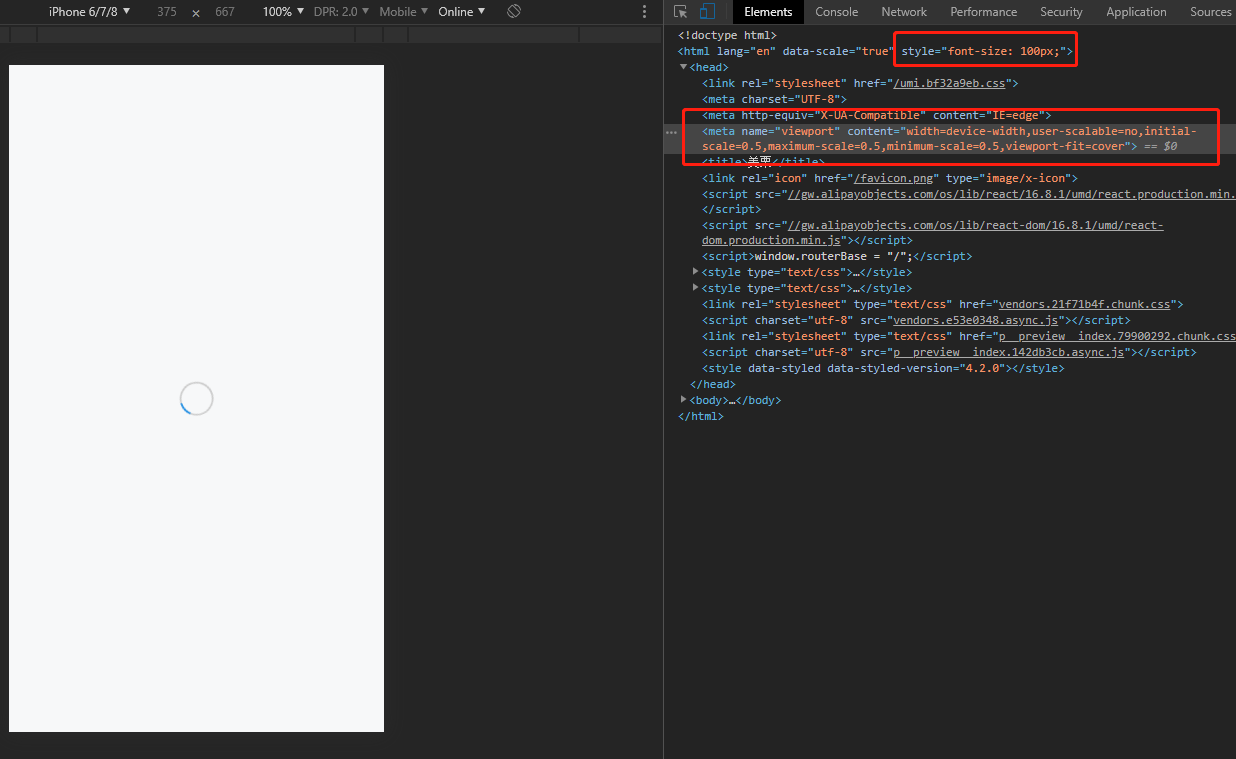Click the ellipsis beside the viewport meta row
The image size is (1236, 759).
pyautogui.click(x=671, y=132)
